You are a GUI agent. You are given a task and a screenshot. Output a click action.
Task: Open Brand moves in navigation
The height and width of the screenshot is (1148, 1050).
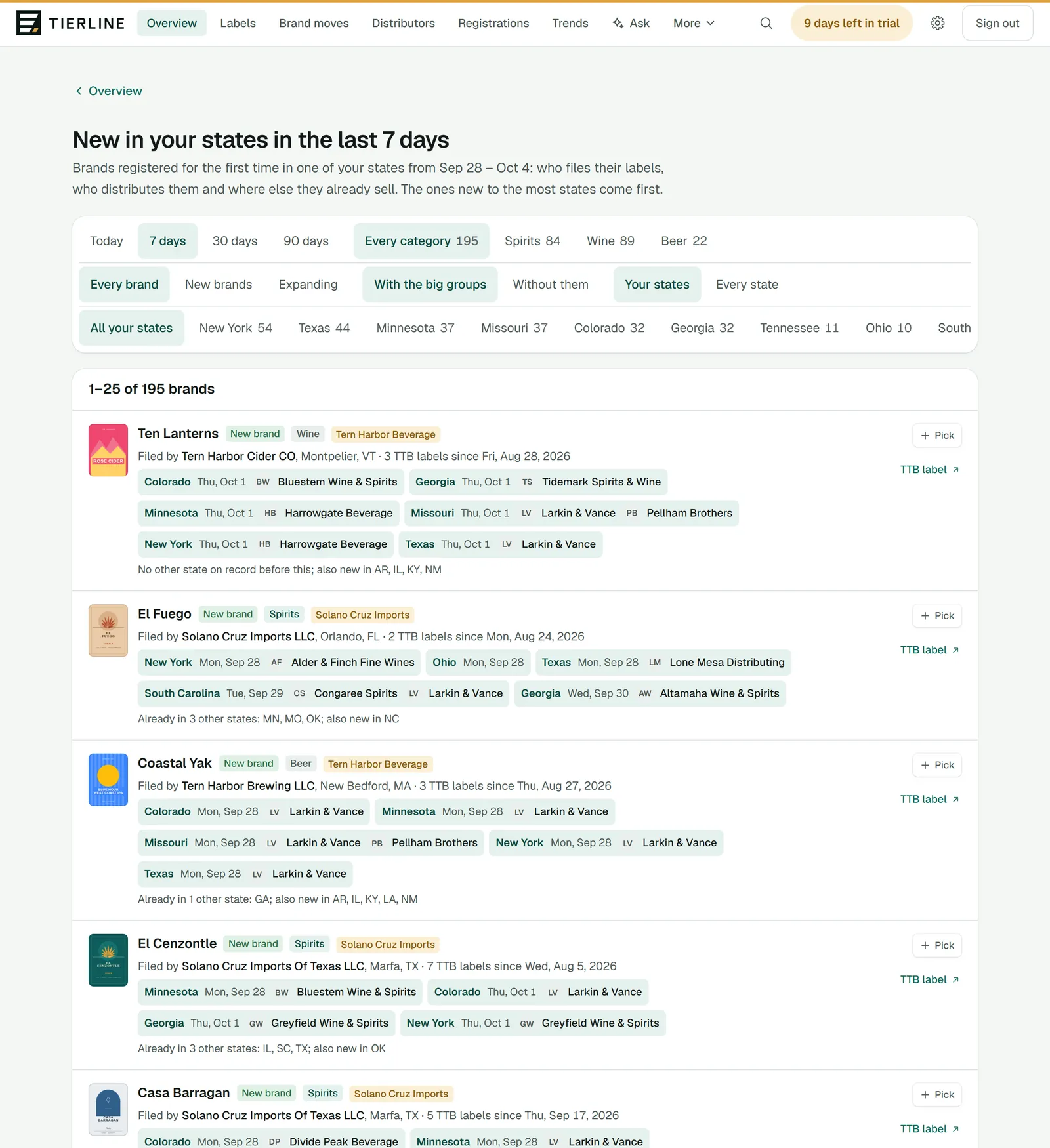314,23
